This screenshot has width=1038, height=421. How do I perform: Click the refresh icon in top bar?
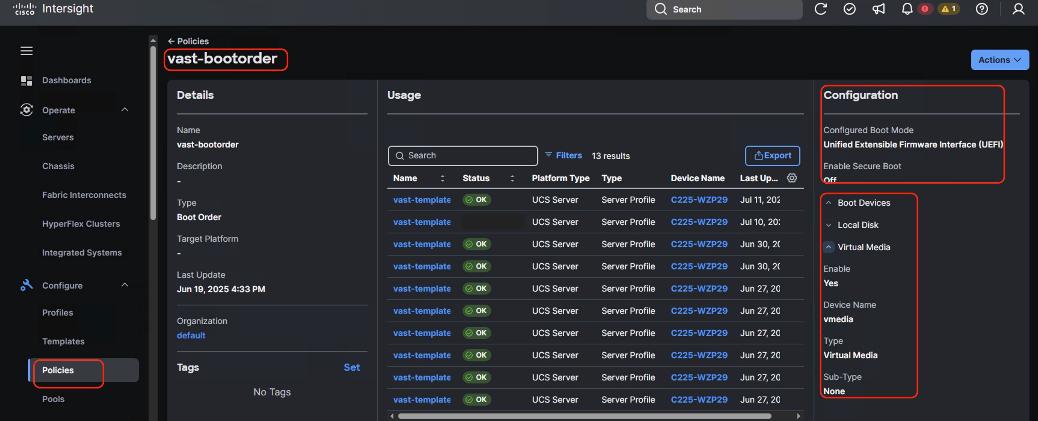point(821,9)
